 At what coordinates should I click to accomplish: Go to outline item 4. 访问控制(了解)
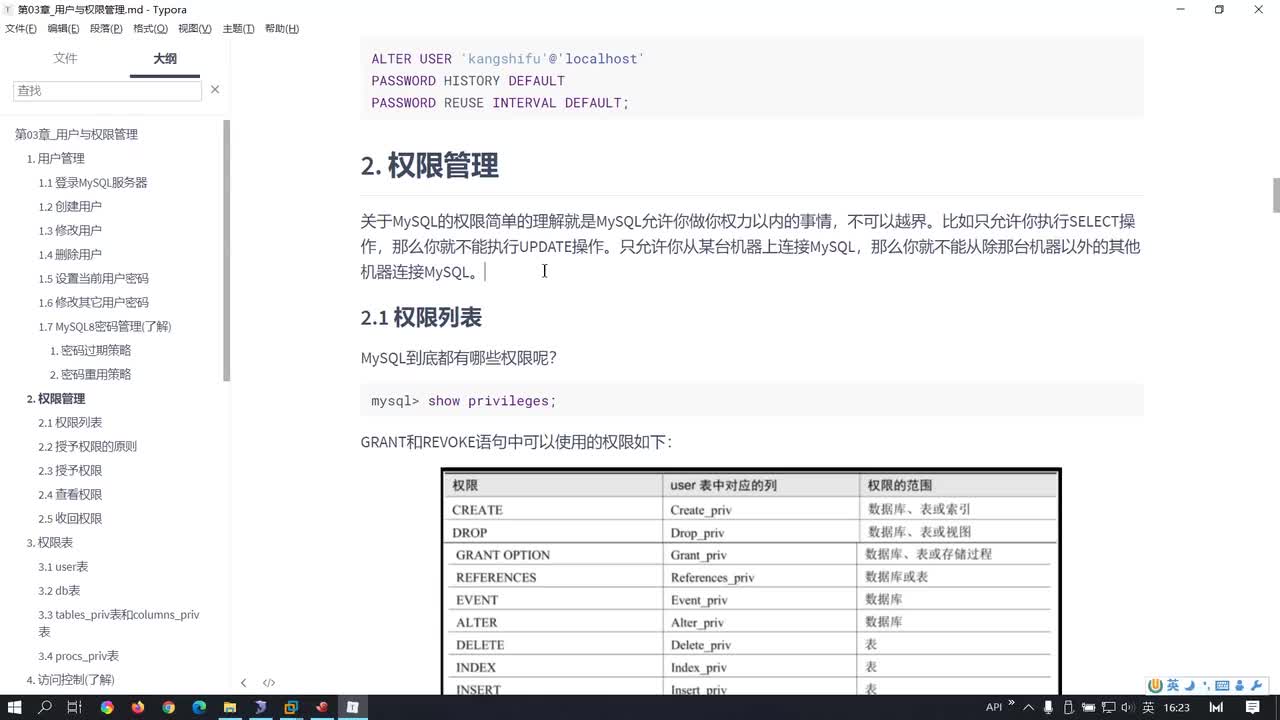point(70,680)
